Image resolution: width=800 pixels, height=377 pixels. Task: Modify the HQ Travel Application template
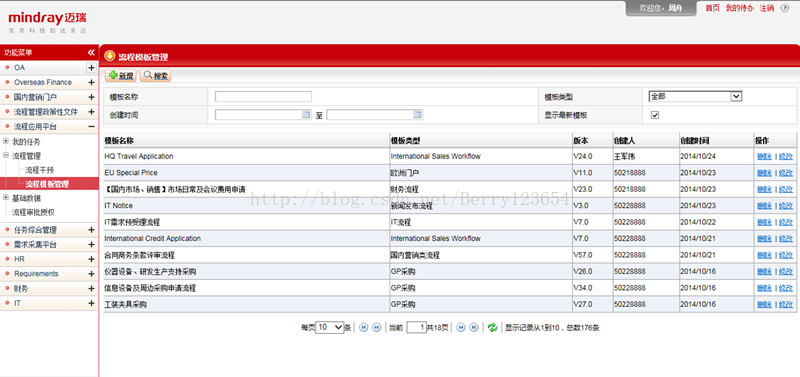786,157
